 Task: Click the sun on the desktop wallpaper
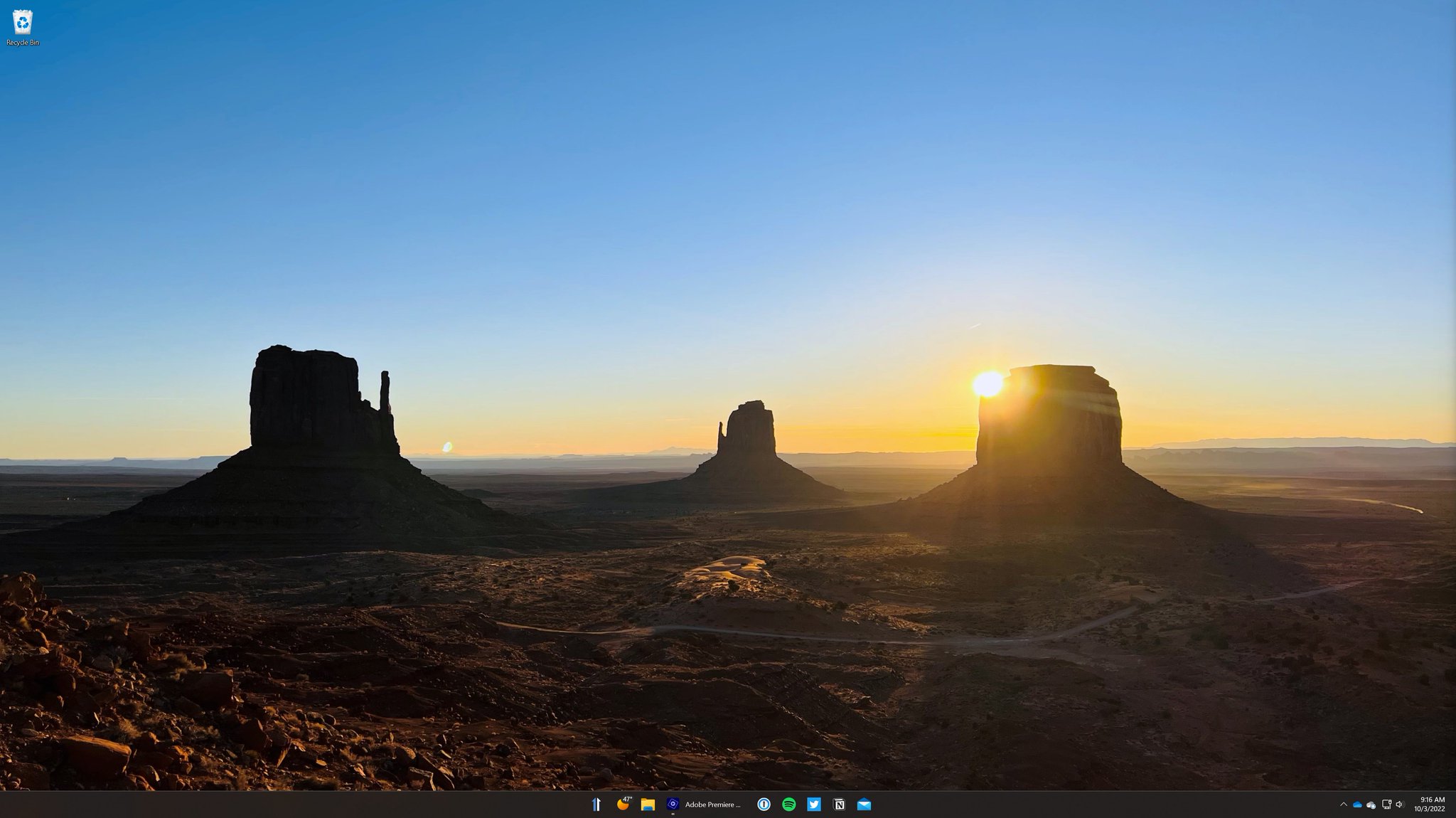tap(987, 384)
